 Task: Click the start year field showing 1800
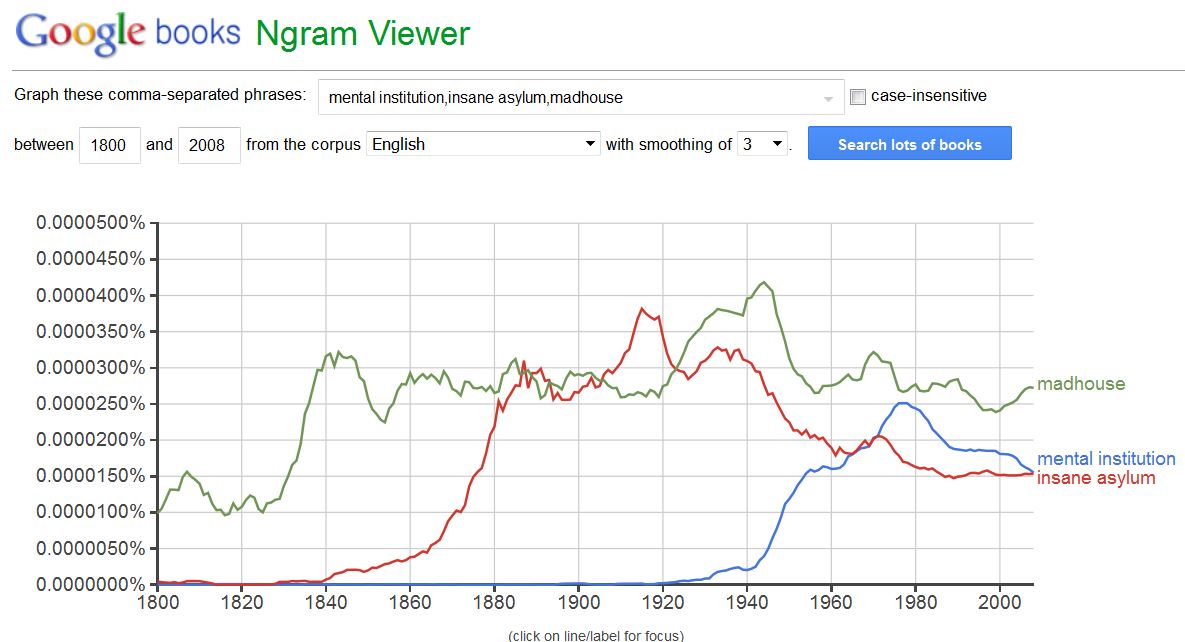(110, 144)
